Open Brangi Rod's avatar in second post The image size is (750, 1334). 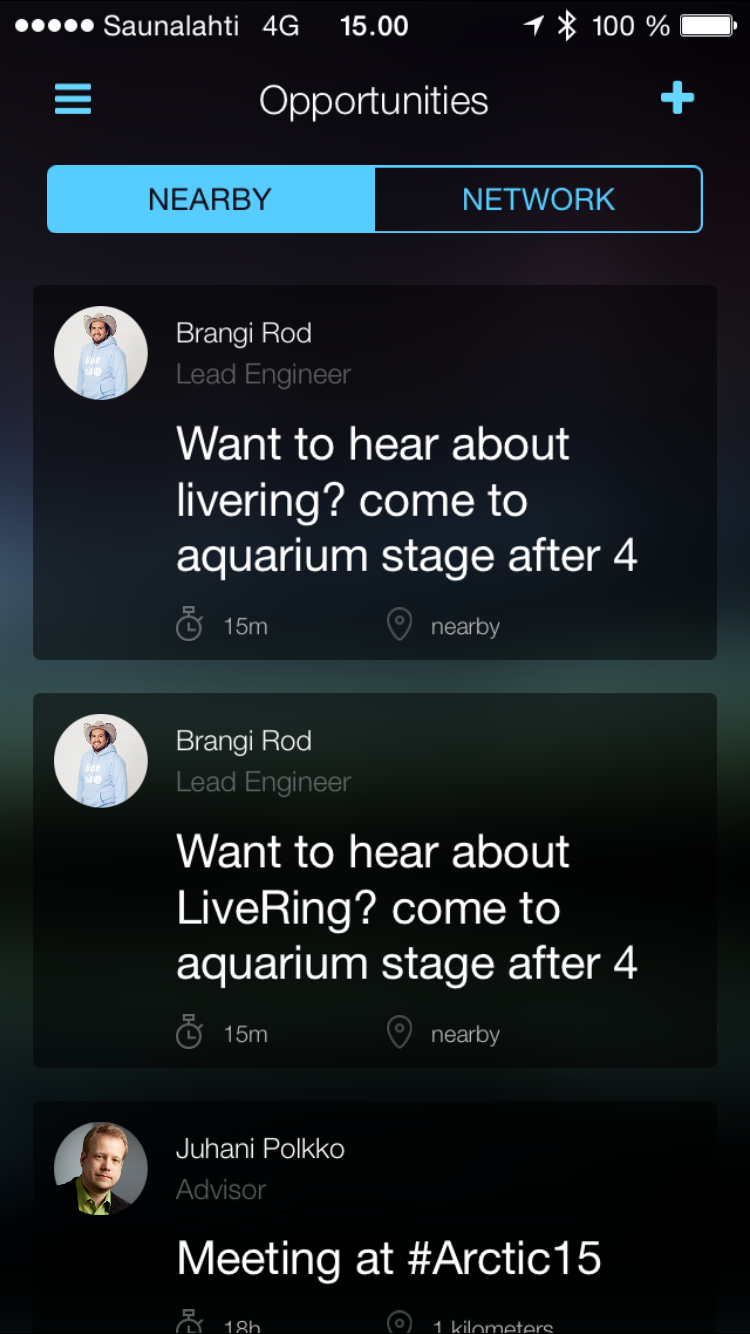coord(101,761)
